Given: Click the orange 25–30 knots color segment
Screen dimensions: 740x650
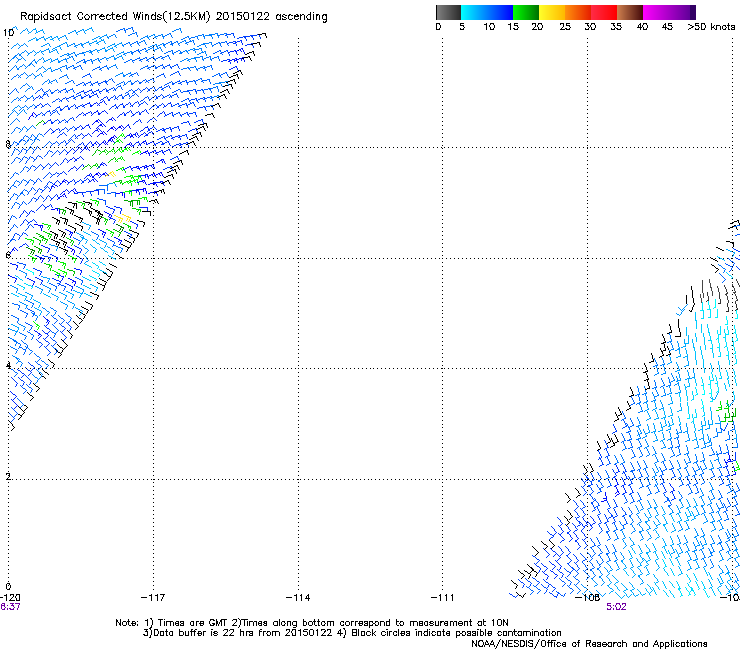Looking at the screenshot, I should [x=578, y=12].
